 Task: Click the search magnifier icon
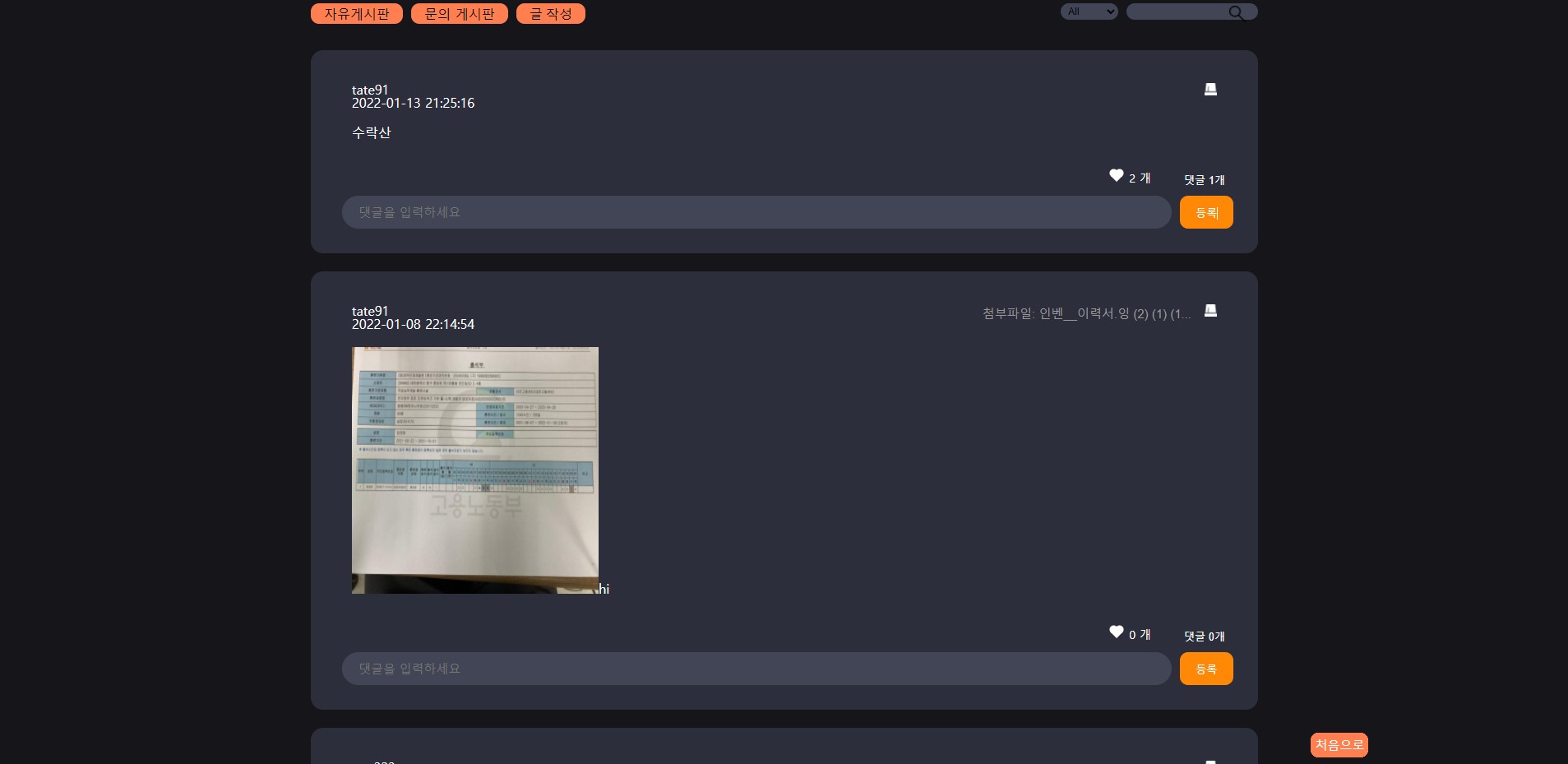(x=1236, y=12)
